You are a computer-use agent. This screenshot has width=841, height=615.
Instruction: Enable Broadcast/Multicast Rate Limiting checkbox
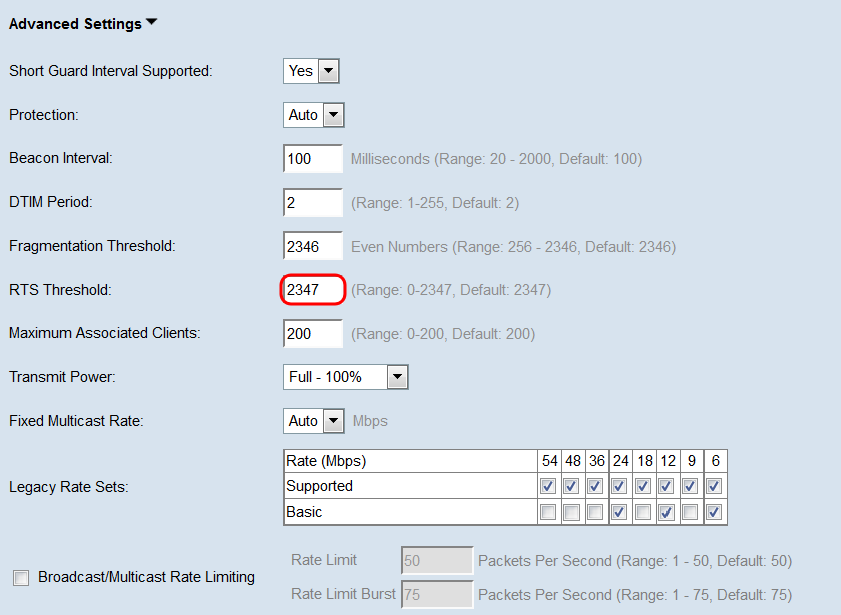[21, 577]
